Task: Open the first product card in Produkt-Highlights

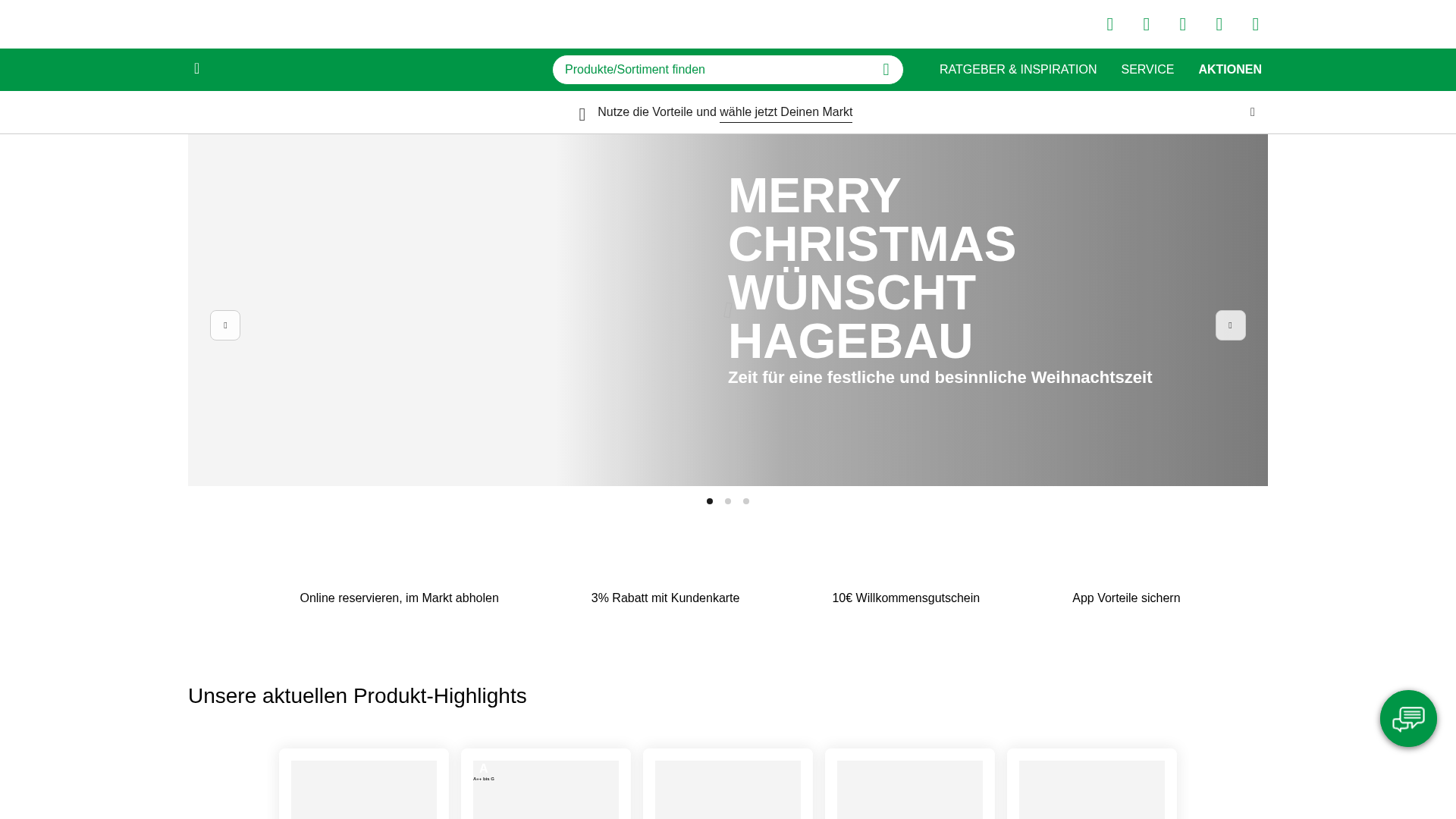Action: click(364, 784)
